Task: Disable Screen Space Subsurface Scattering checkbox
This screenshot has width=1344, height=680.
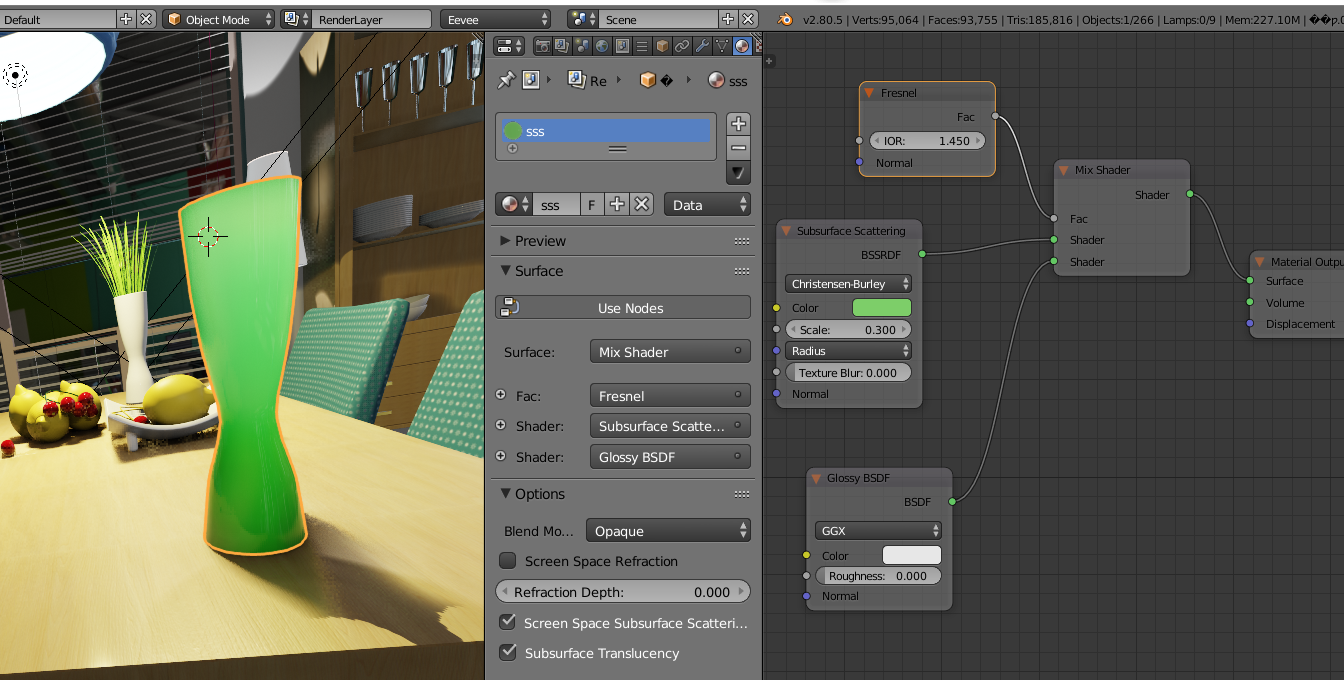Action: coord(508,623)
